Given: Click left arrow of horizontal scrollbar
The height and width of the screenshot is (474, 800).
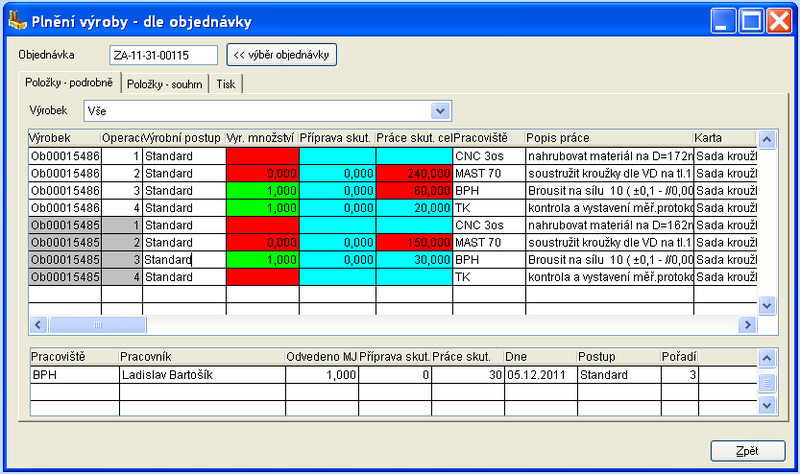Looking at the screenshot, I should [x=38, y=325].
